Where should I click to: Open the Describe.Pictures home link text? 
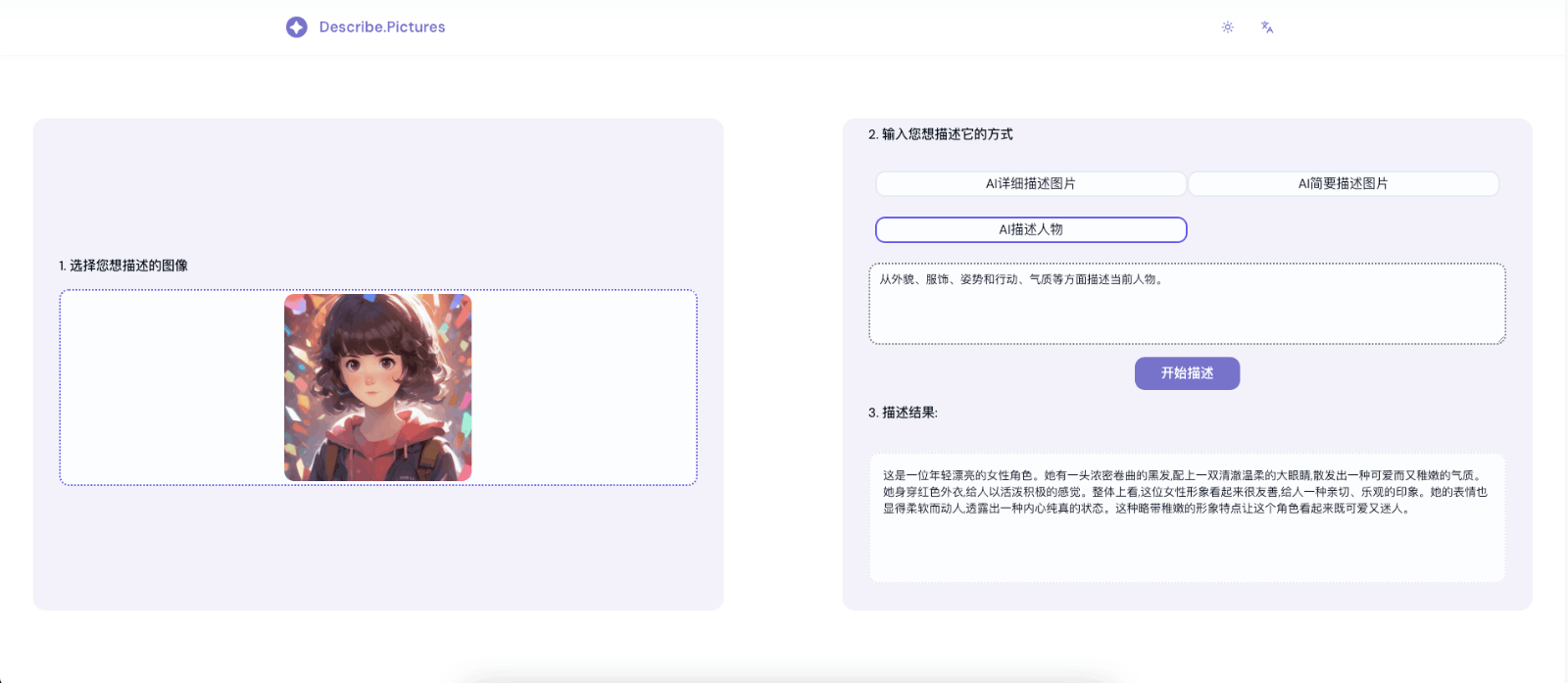click(382, 27)
